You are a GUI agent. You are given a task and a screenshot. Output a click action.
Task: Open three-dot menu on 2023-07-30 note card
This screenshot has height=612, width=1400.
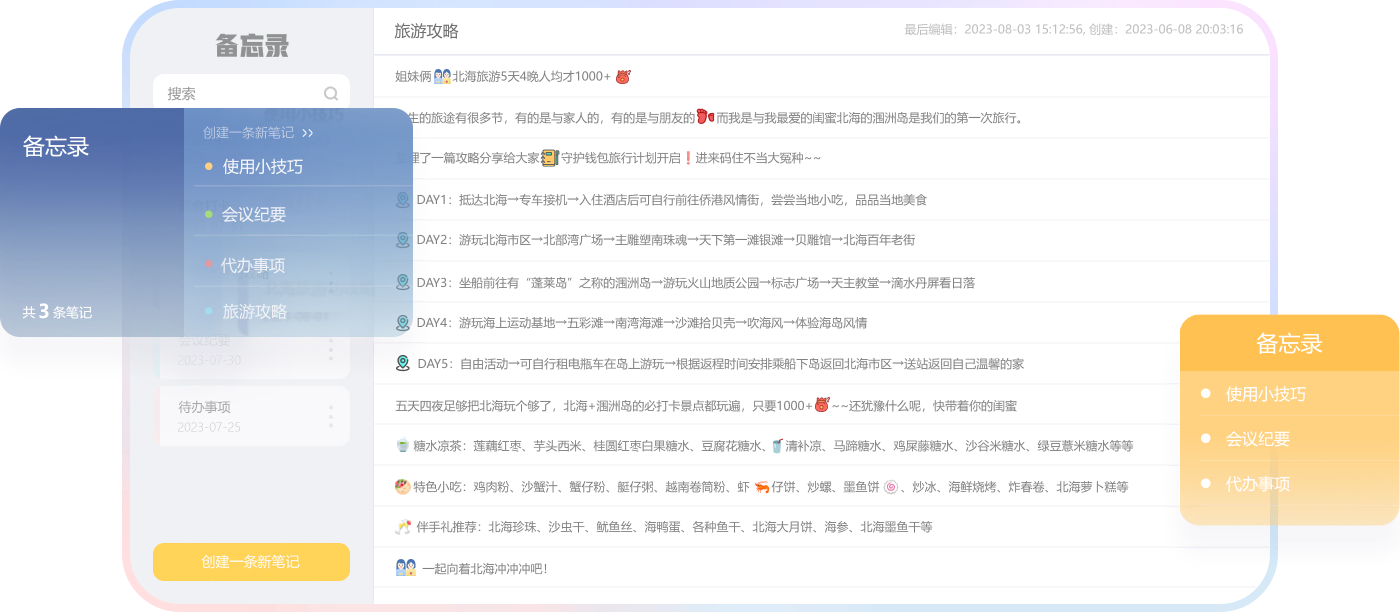coord(331,350)
